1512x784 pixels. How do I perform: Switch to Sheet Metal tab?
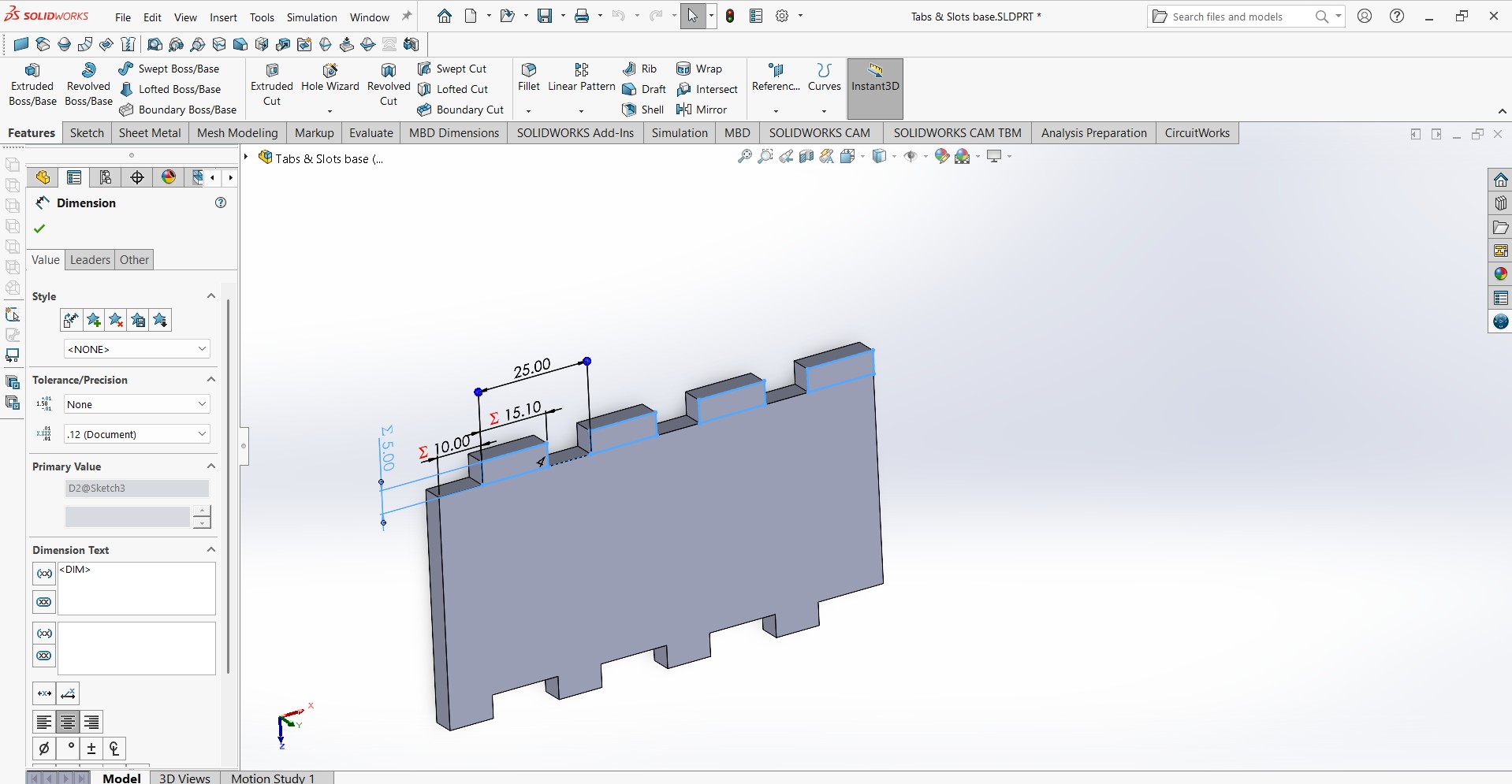coord(150,132)
